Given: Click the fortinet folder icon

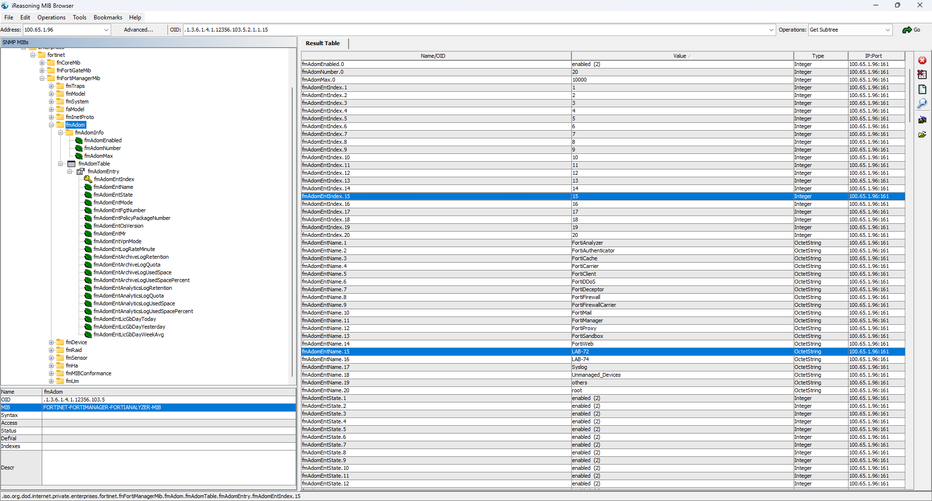Looking at the screenshot, I should pos(42,55).
